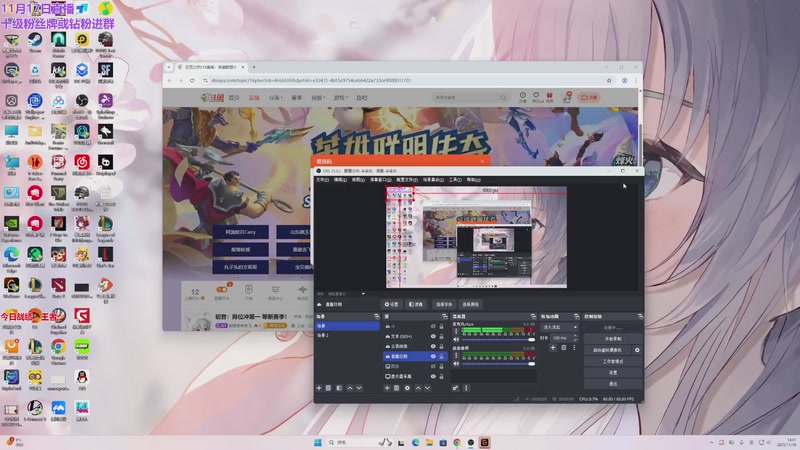The width and height of the screenshot is (800, 450).
Task: Move selected scene up
Action: pyautogui.click(x=349, y=388)
